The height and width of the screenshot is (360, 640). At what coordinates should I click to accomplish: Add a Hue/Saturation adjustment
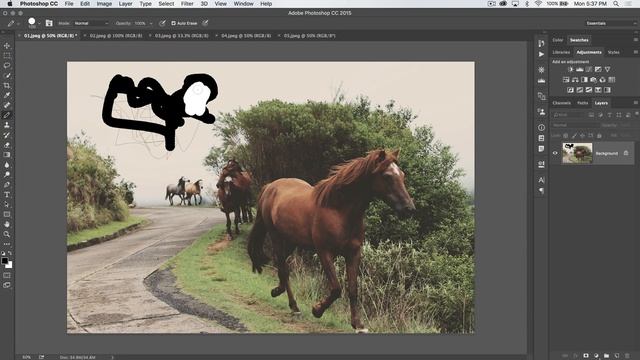click(x=566, y=80)
